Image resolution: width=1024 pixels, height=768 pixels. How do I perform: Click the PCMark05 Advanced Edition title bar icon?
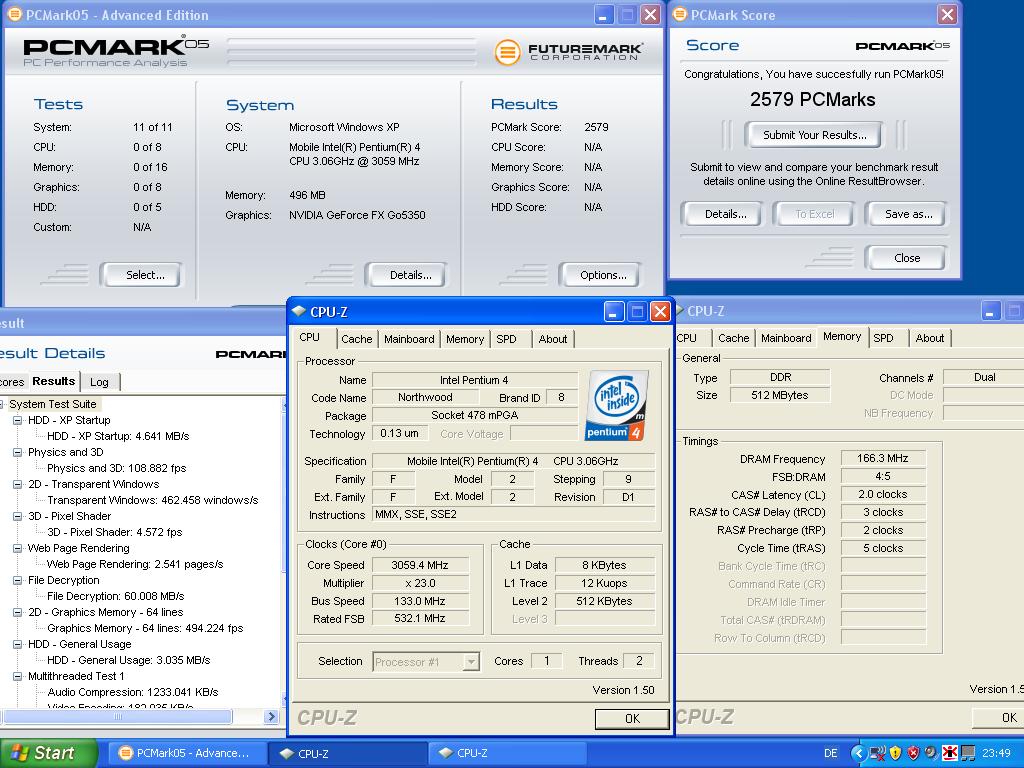[14, 14]
